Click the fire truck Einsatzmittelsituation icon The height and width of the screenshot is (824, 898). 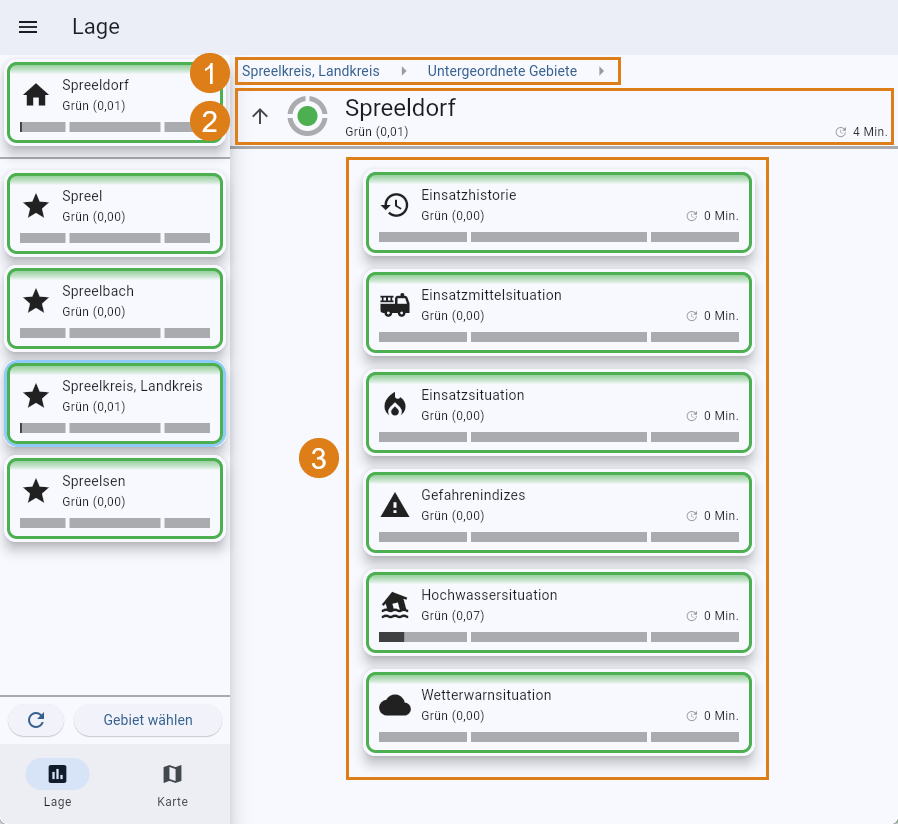(x=395, y=305)
